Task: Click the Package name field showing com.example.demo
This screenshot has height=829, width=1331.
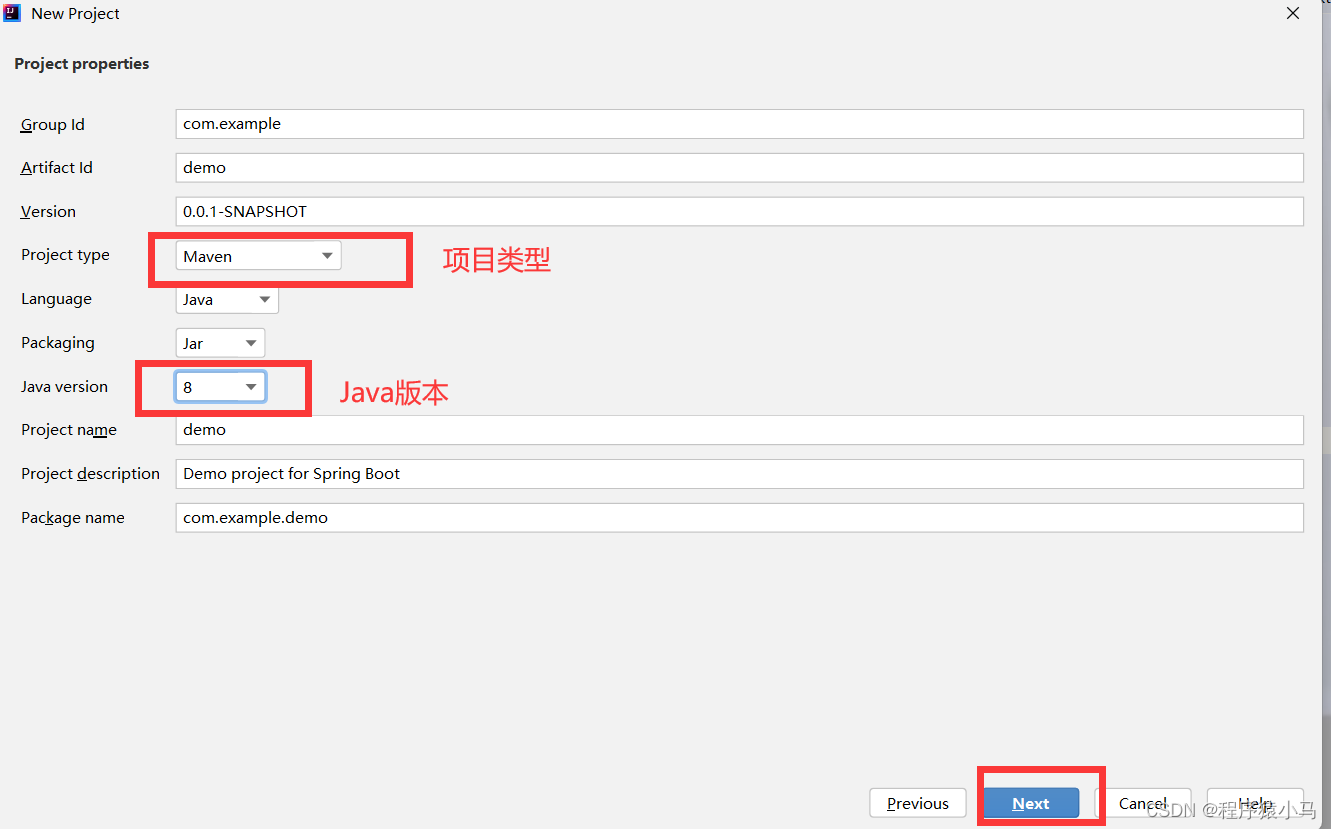Action: [x=600, y=517]
